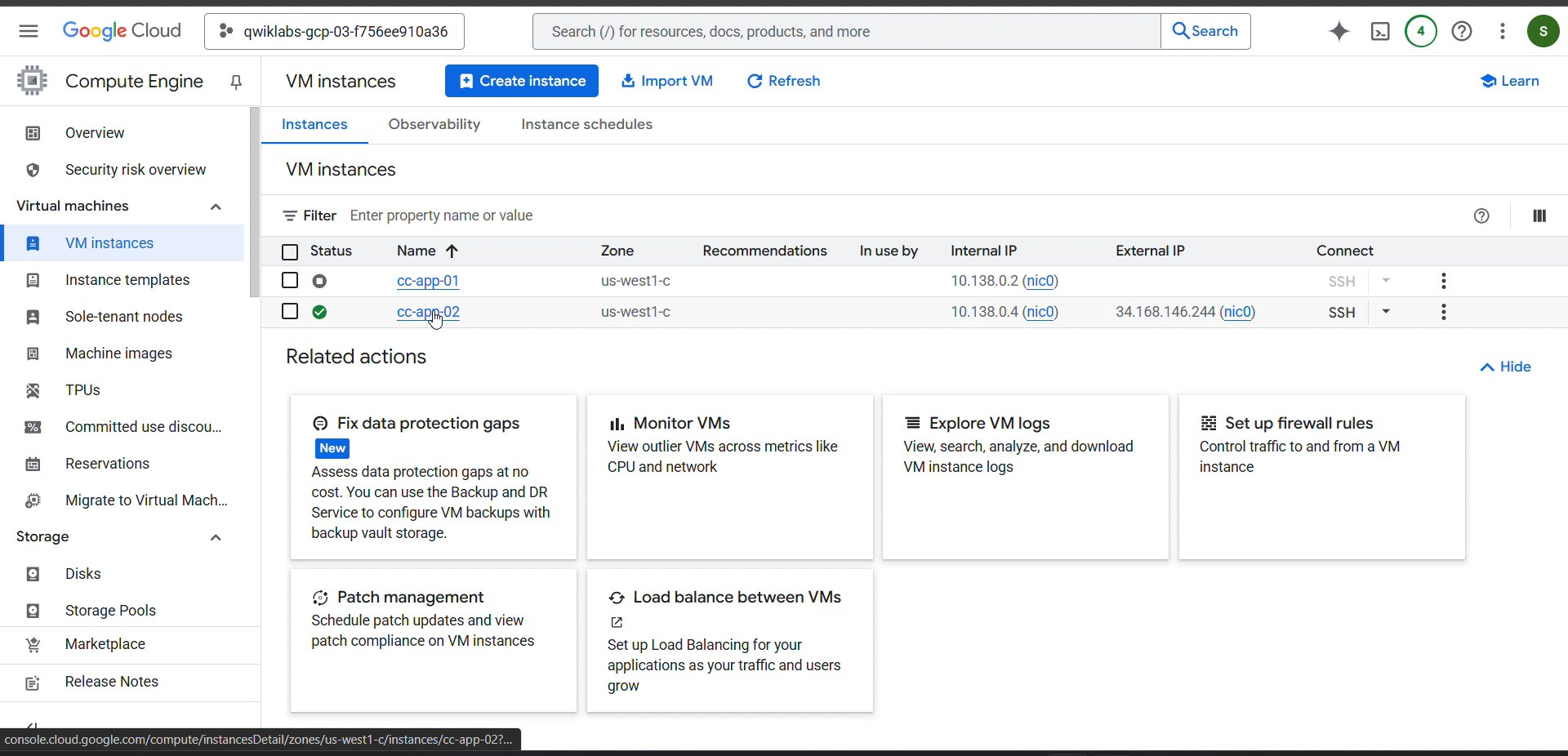The height and width of the screenshot is (756, 1568).
Task: Open the filter help question icon
Action: click(x=1481, y=216)
